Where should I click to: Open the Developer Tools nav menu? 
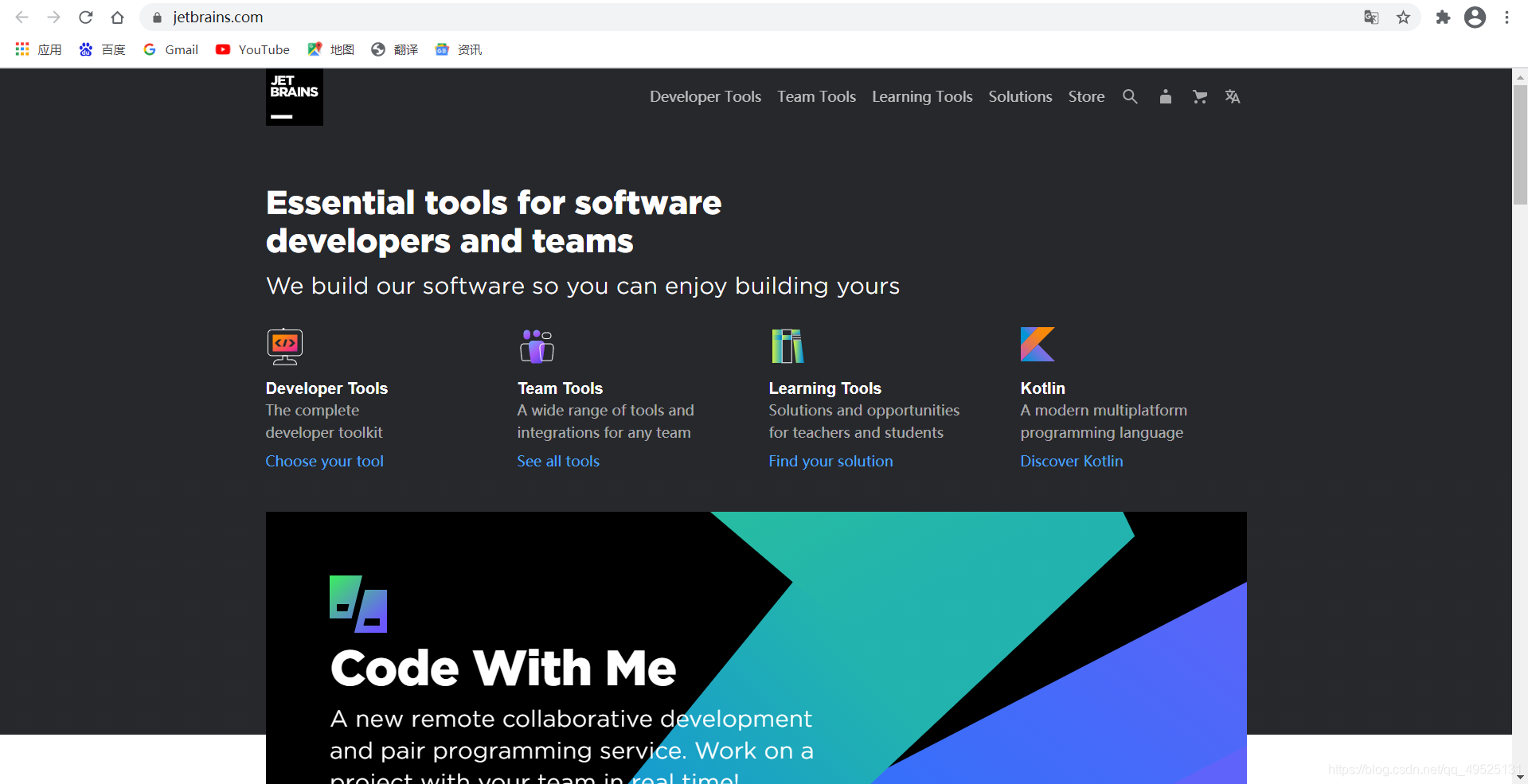tap(705, 96)
